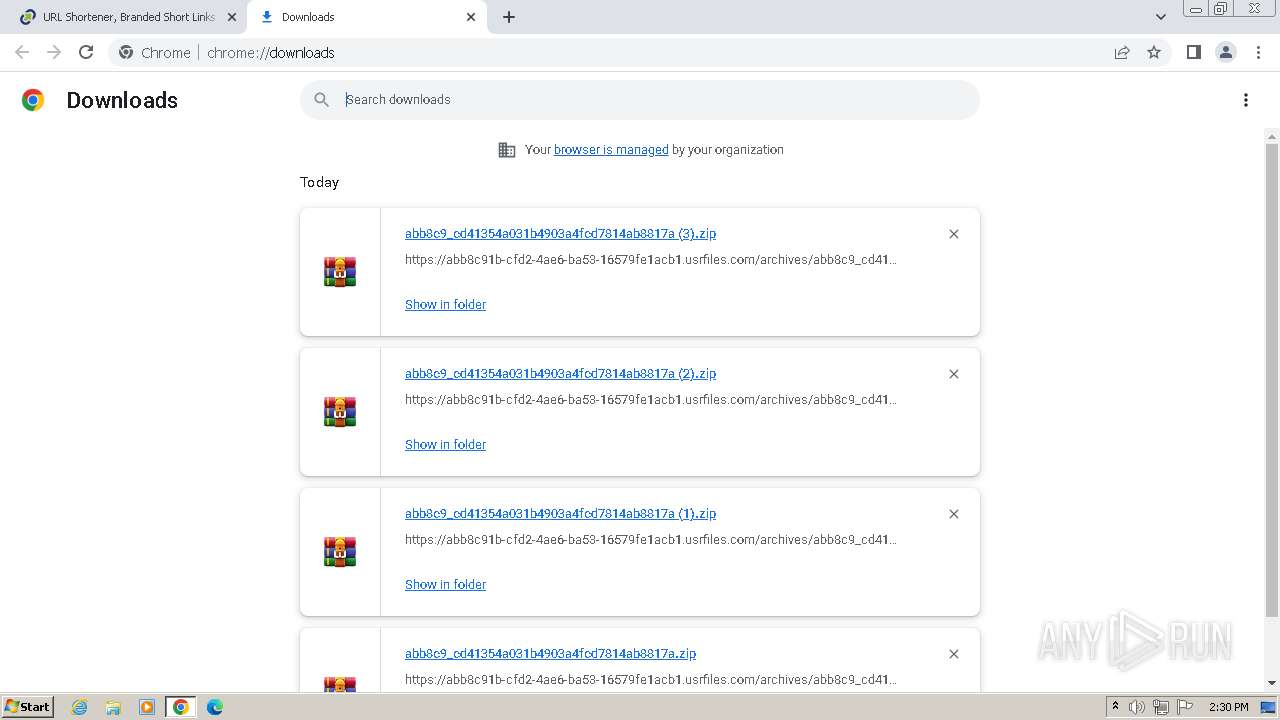Image resolution: width=1280 pixels, height=720 pixels.
Task: Click the Chrome logo beside Downloads title
Action: coord(33,100)
